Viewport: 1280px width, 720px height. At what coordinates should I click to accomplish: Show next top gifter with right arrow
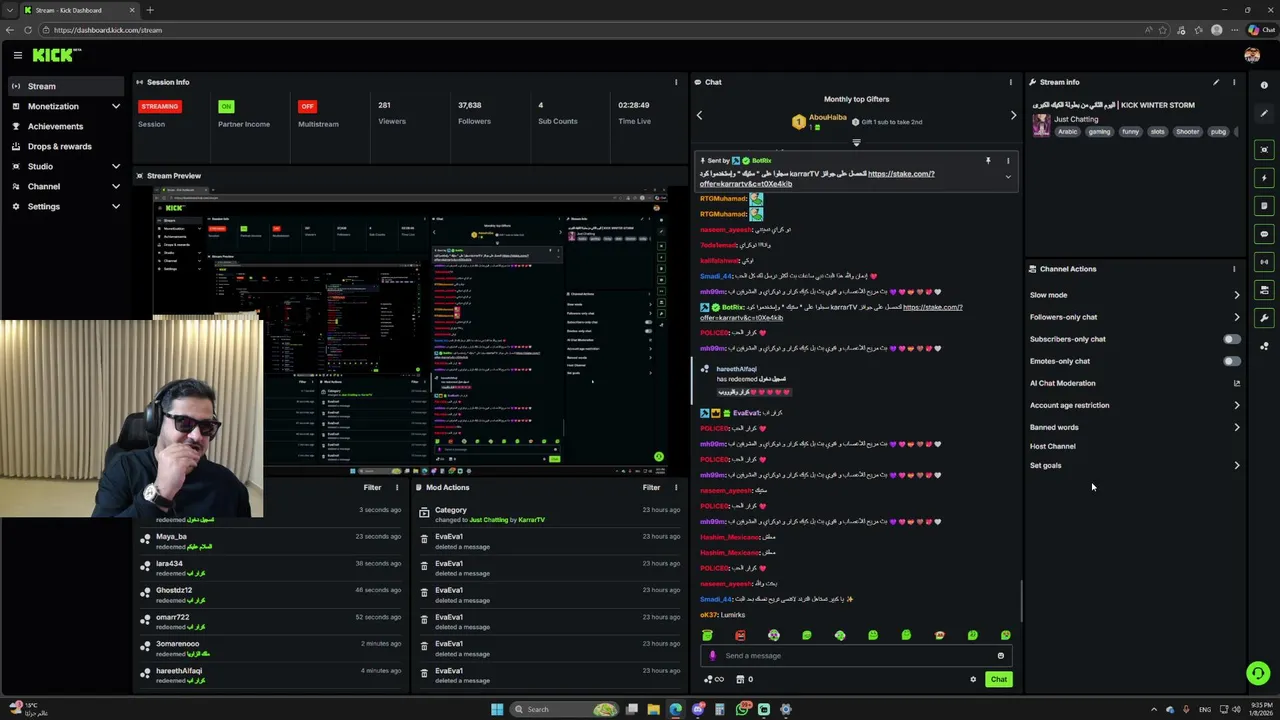pyautogui.click(x=1013, y=115)
